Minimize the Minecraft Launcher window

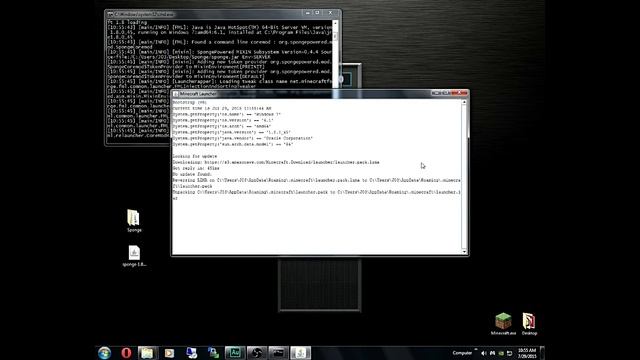(x=436, y=93)
